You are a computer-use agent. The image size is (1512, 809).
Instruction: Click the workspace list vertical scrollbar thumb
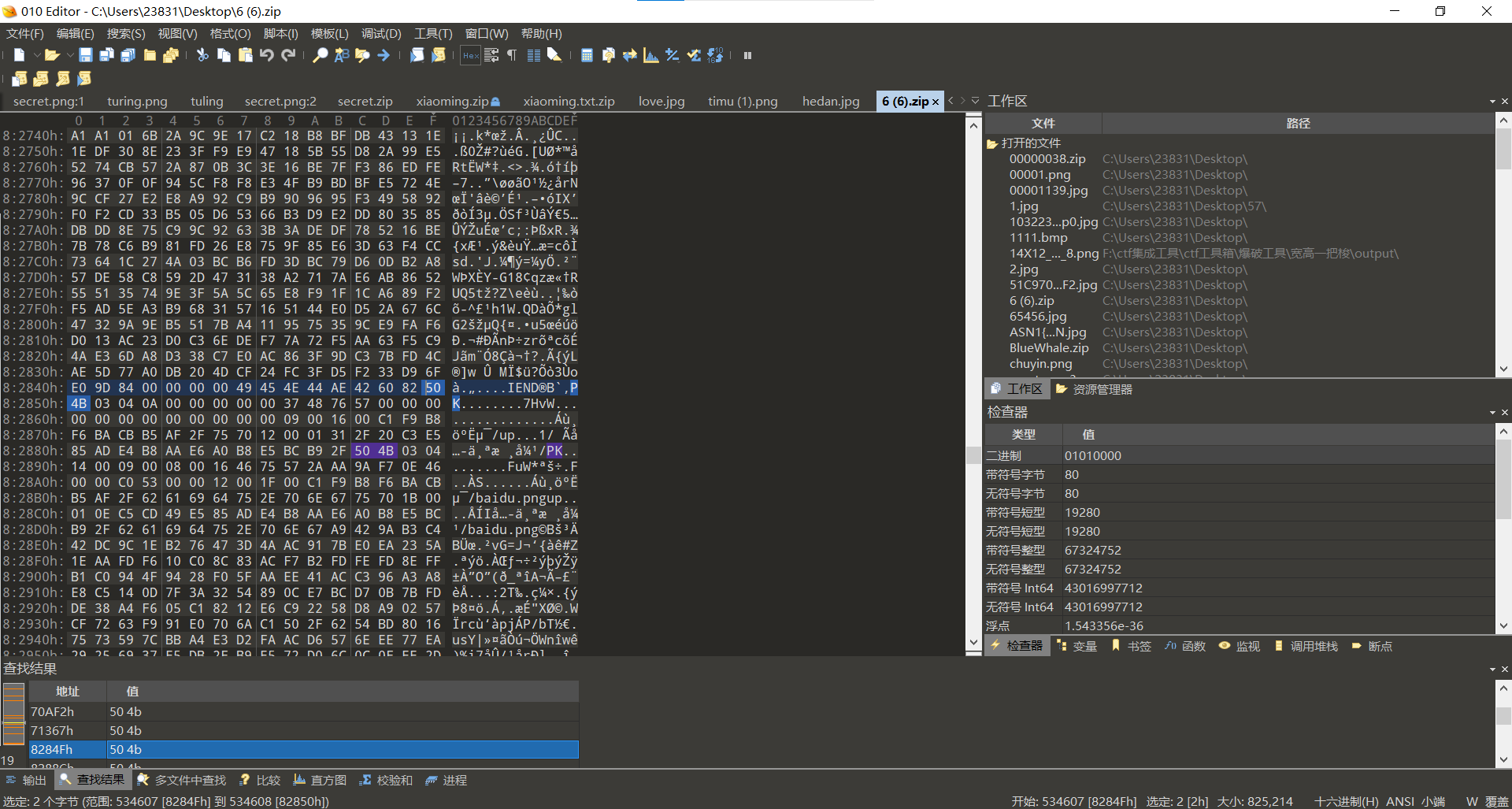1503,149
